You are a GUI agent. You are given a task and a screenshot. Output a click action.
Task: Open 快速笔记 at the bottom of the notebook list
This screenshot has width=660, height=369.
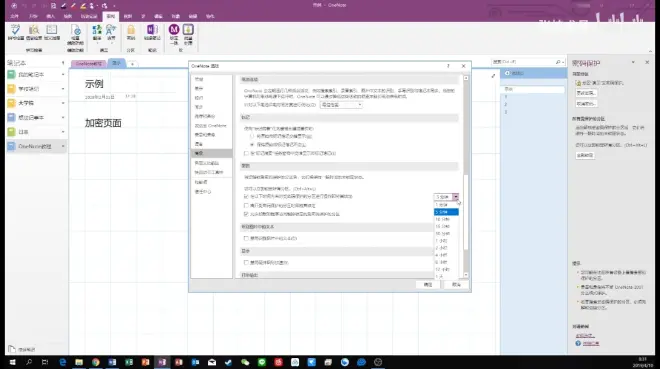[x=22, y=350]
